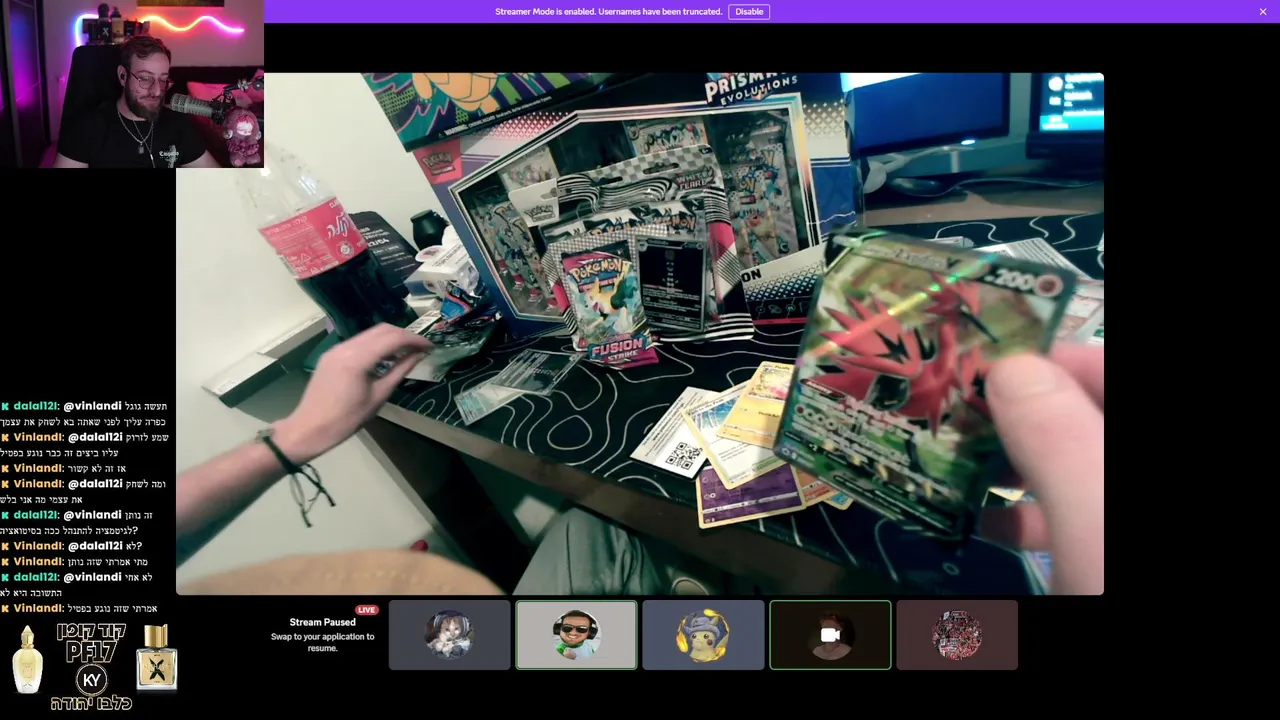This screenshot has width=1280, height=720.
Task: Select the sunglasses and headset avatar tile
Action: pos(576,635)
